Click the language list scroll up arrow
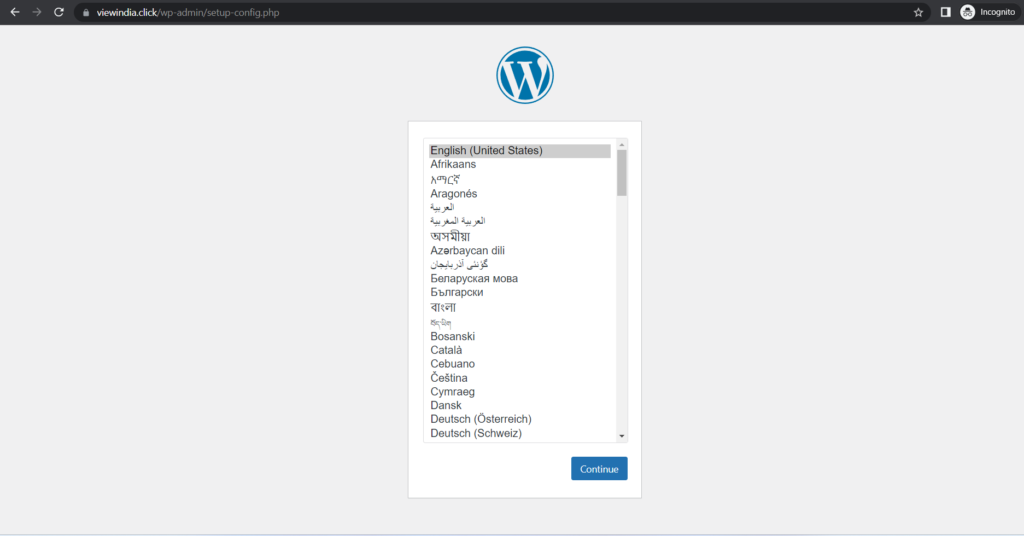This screenshot has height=536, width=1024. click(x=622, y=145)
